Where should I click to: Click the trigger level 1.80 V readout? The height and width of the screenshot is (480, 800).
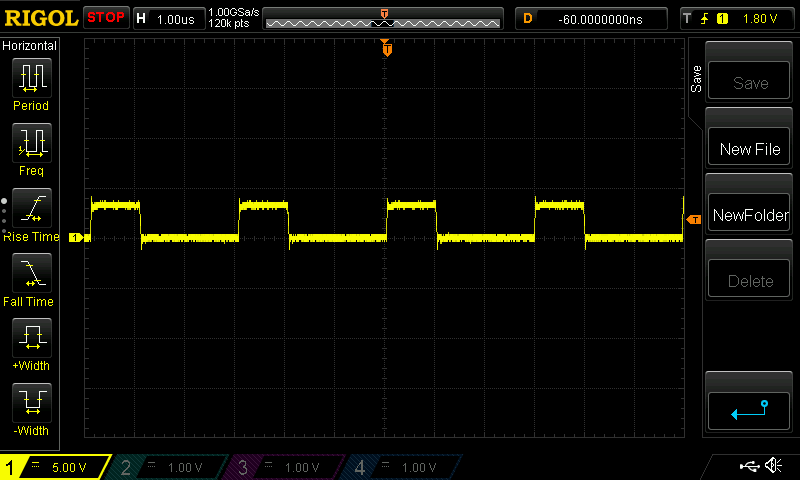click(x=760, y=19)
